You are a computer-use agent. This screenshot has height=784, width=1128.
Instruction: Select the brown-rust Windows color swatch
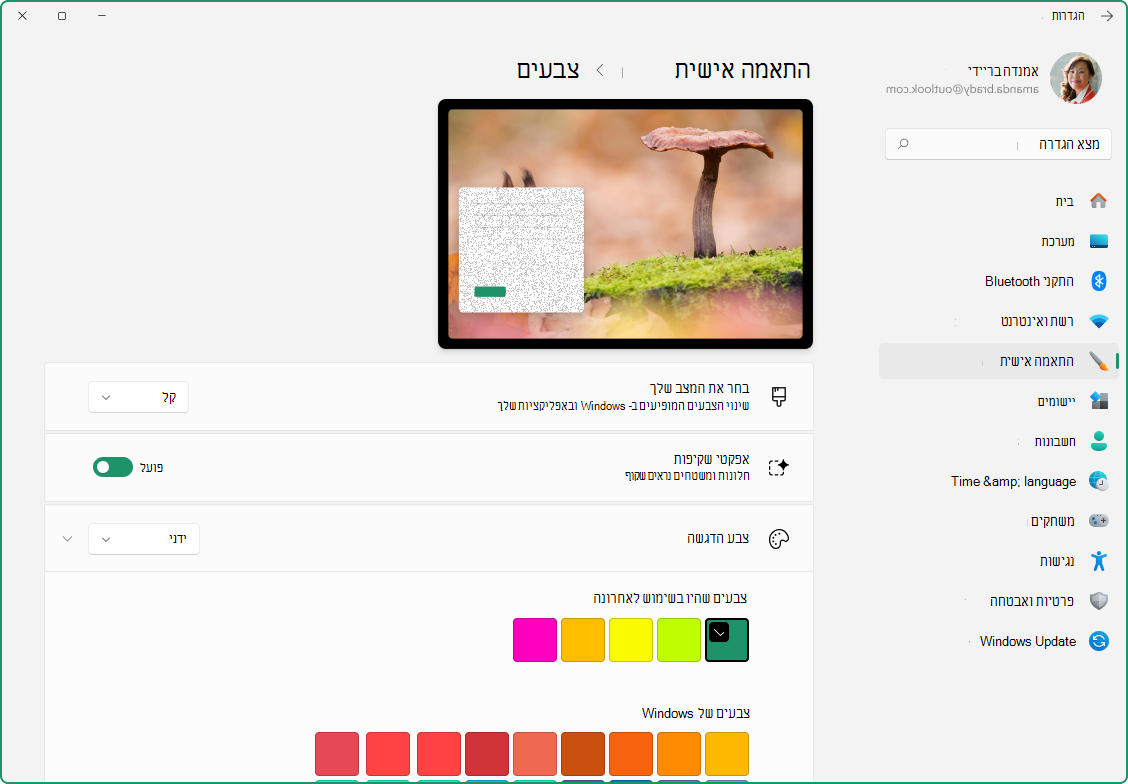coord(583,754)
